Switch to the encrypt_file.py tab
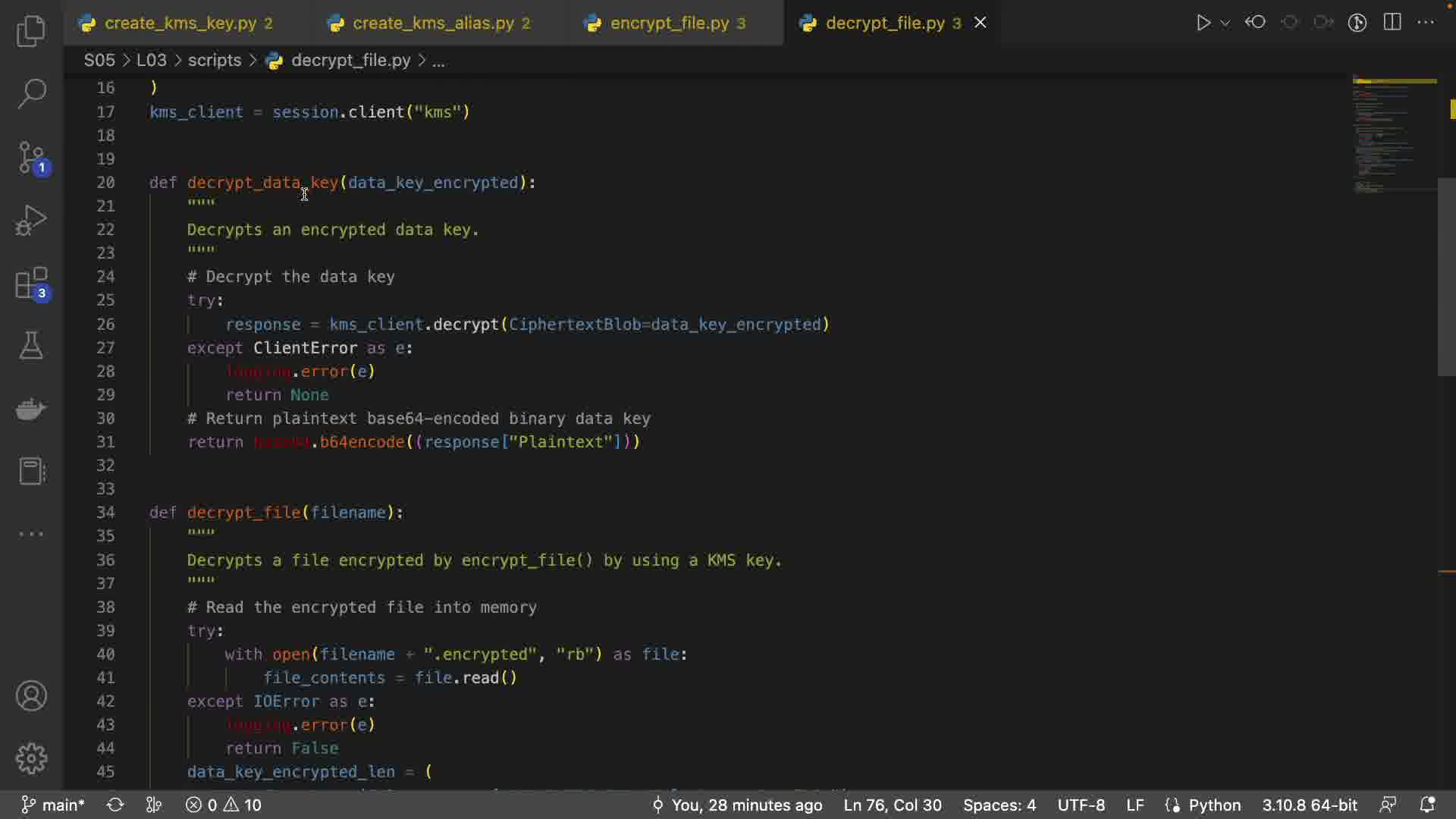Viewport: 1456px width, 819px height. (669, 24)
